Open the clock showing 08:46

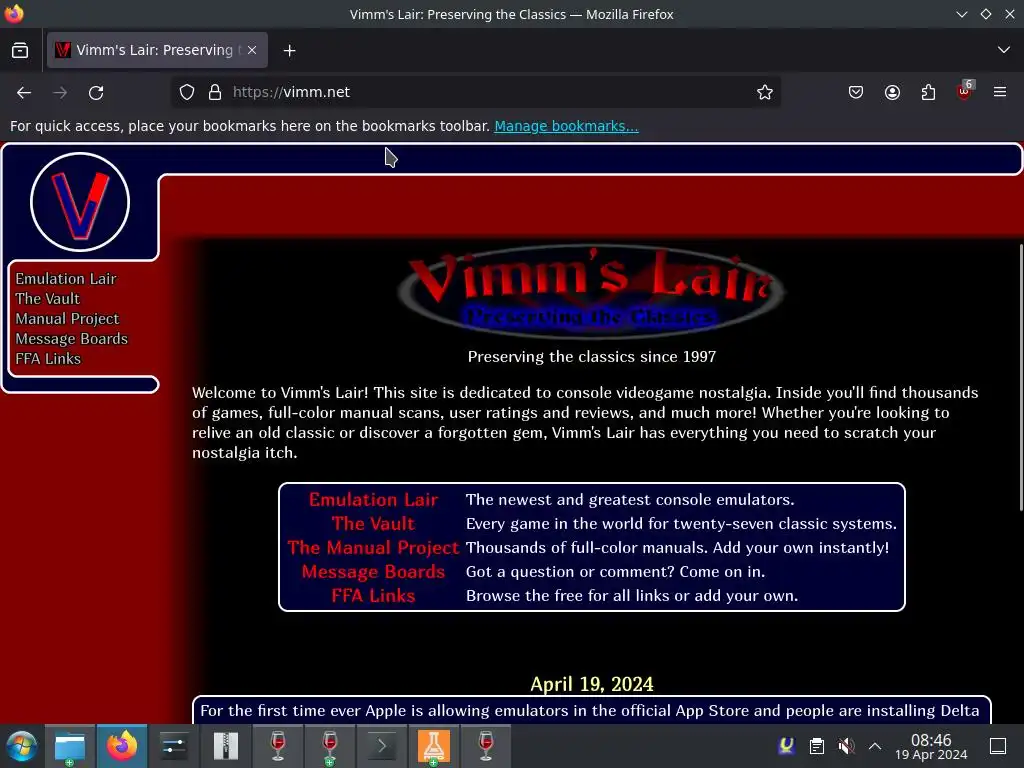pyautogui.click(x=931, y=746)
